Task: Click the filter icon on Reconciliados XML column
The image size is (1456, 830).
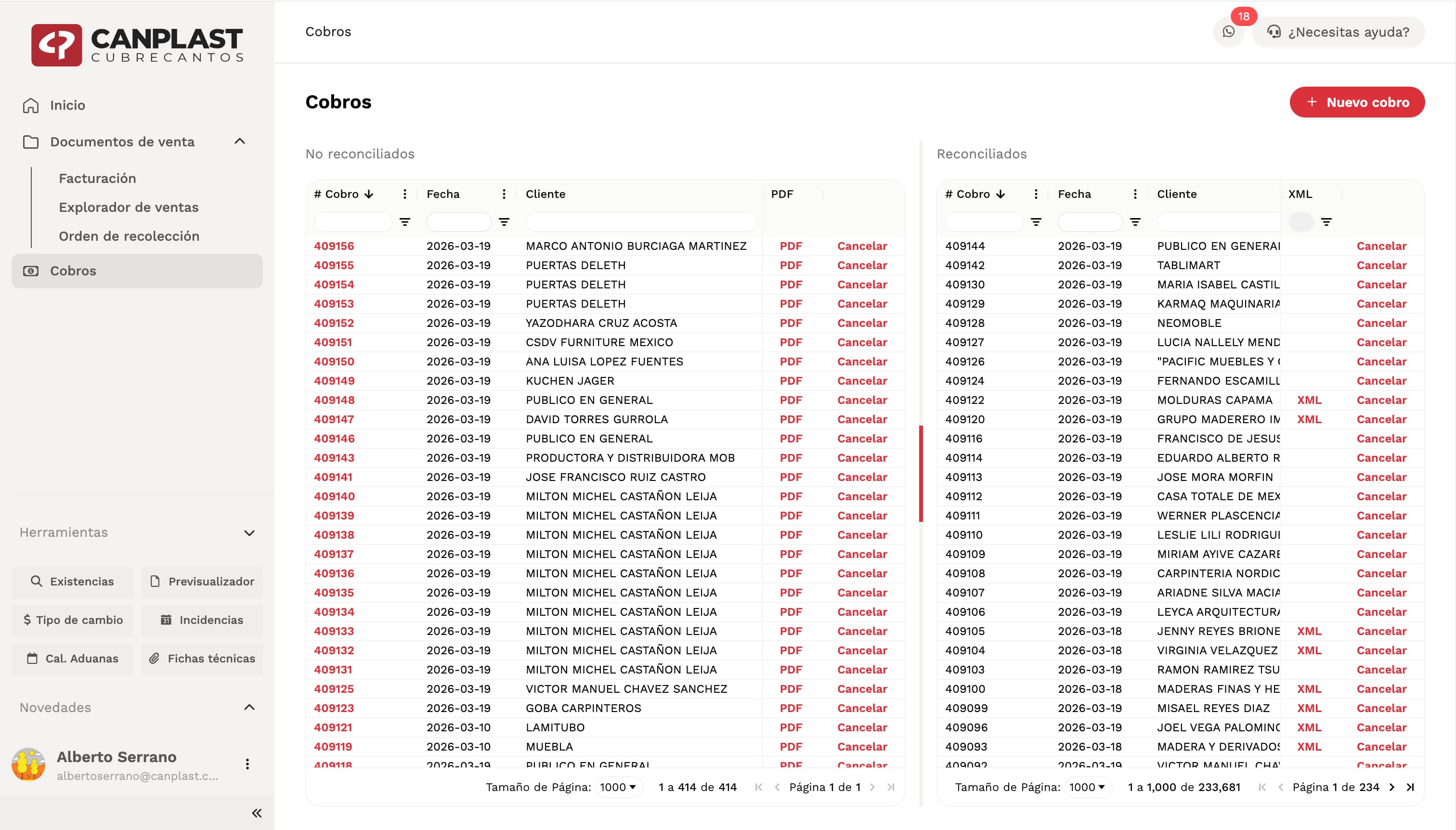Action: tap(1326, 222)
